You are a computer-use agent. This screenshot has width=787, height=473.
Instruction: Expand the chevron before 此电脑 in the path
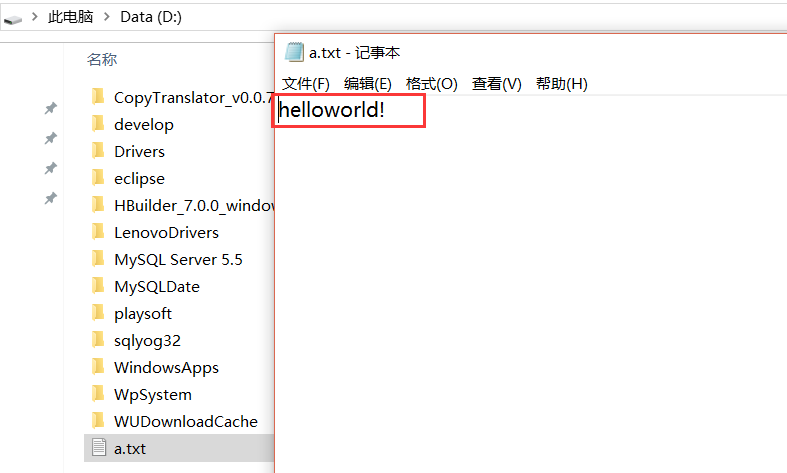(x=35, y=18)
